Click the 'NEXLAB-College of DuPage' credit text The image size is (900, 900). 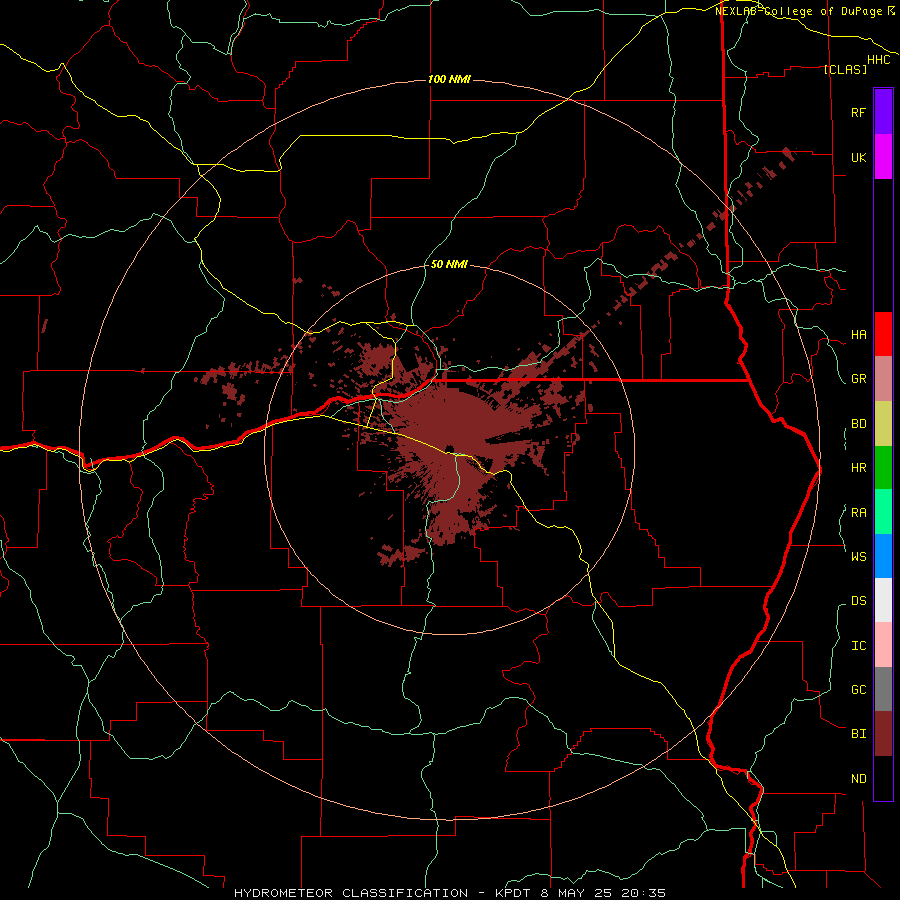[800, 11]
